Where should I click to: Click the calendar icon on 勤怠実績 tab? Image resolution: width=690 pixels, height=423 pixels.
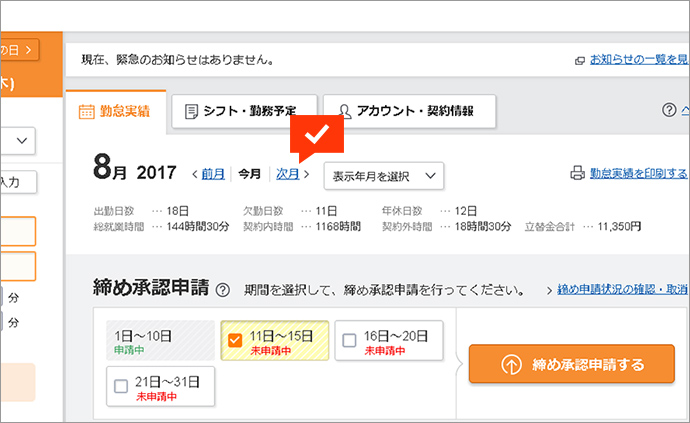[86, 112]
